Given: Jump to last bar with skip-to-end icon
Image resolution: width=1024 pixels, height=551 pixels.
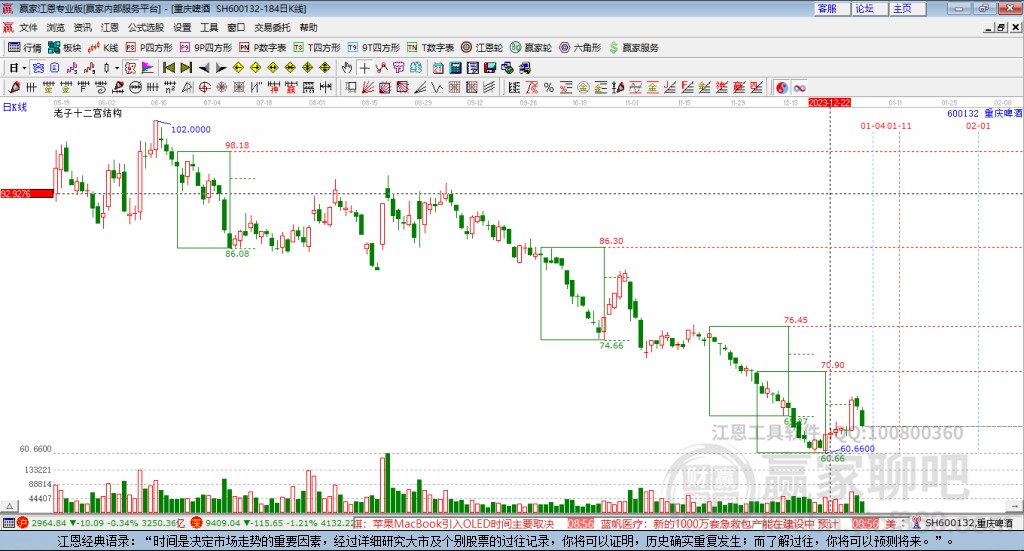Looking at the screenshot, I should (x=186, y=68).
